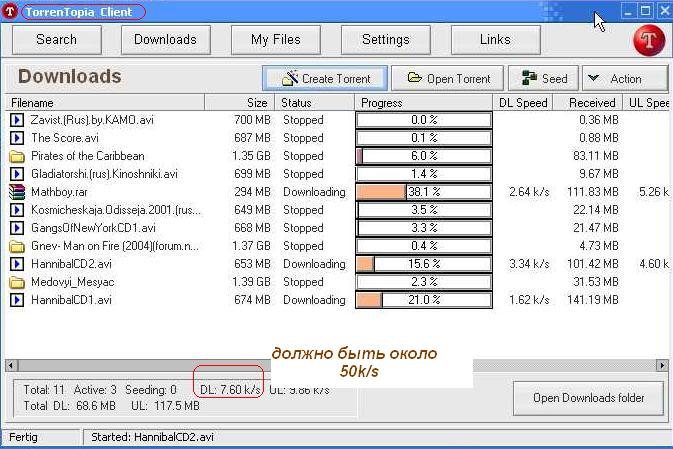Click video icon of HannibalCD1.avi
The image size is (673, 449).
(x=17, y=300)
